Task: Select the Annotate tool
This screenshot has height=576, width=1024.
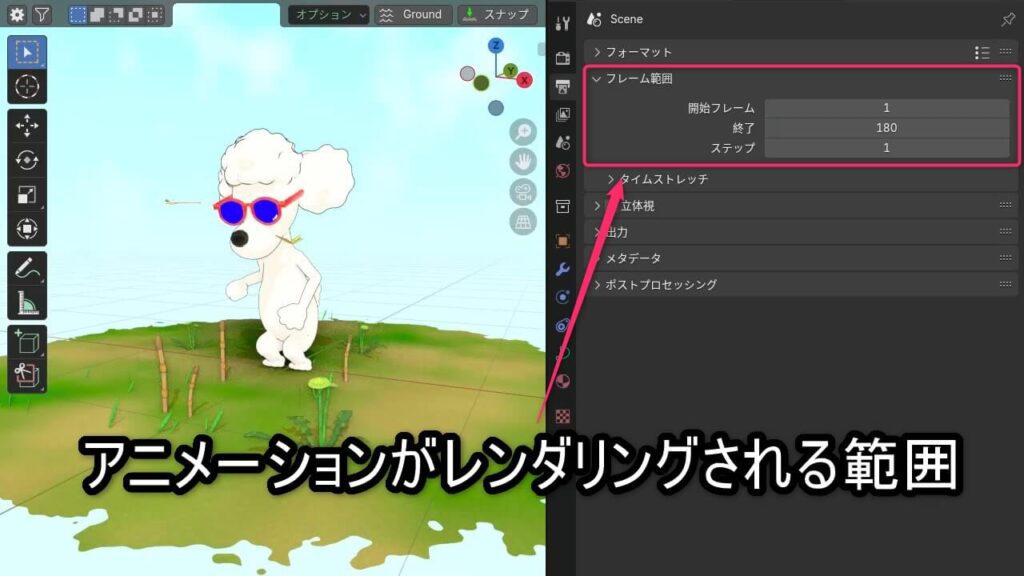Action: point(27,268)
